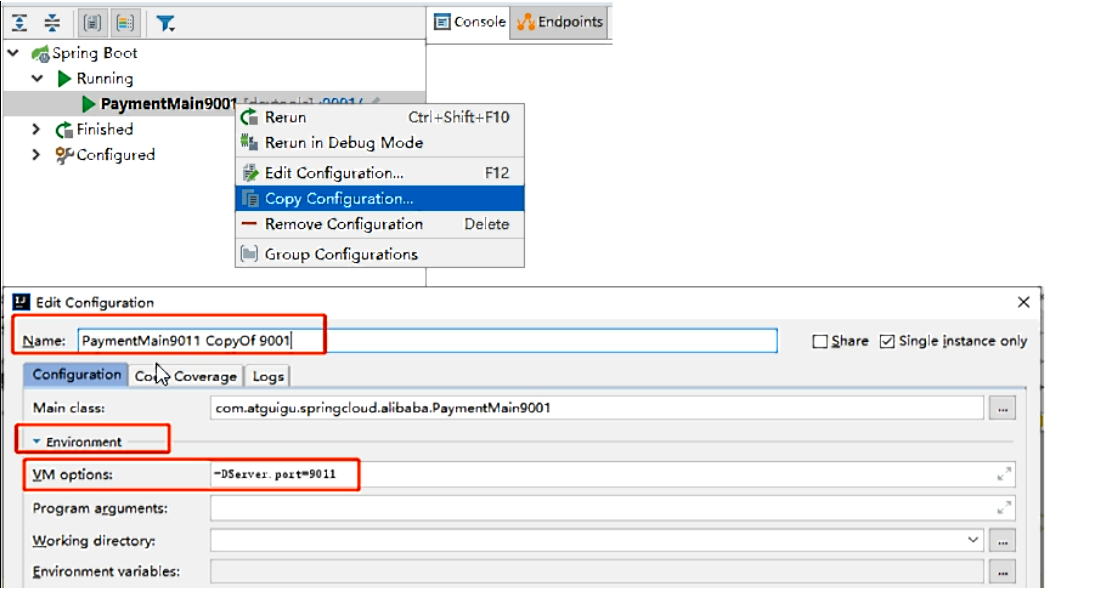Image resolution: width=1111 pixels, height=593 pixels.
Task: Click the VM options input field
Action: (612, 474)
